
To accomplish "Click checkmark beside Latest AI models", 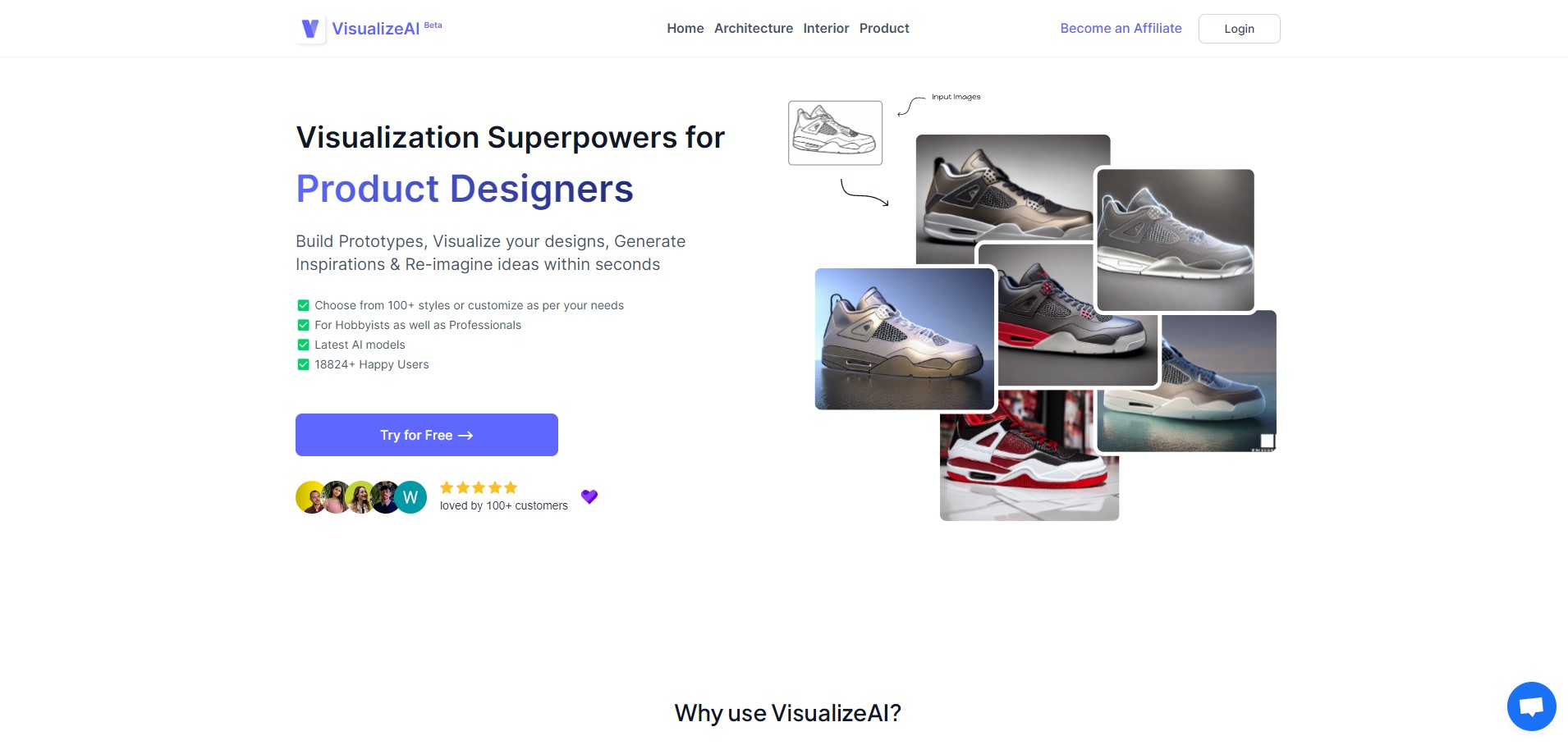I will pyautogui.click(x=303, y=345).
